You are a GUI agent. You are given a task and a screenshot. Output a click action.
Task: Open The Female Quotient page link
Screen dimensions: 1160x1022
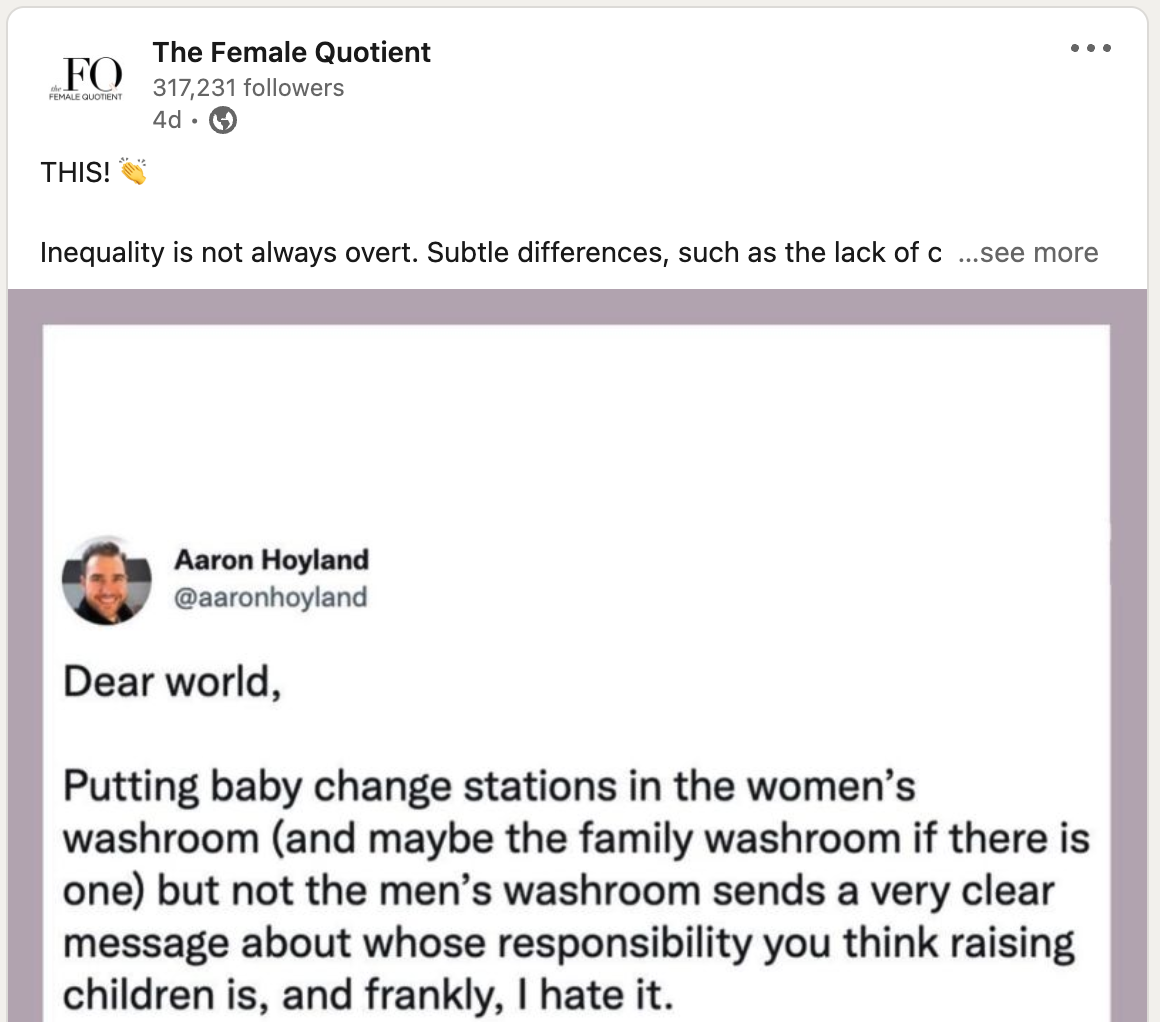(291, 52)
